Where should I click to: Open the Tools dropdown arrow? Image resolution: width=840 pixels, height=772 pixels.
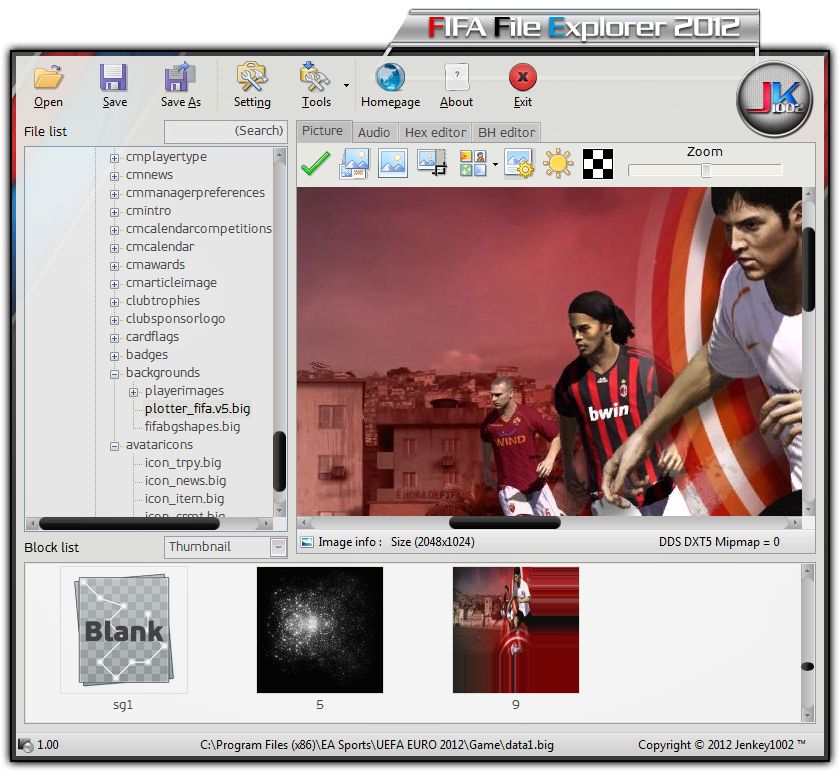[x=346, y=86]
